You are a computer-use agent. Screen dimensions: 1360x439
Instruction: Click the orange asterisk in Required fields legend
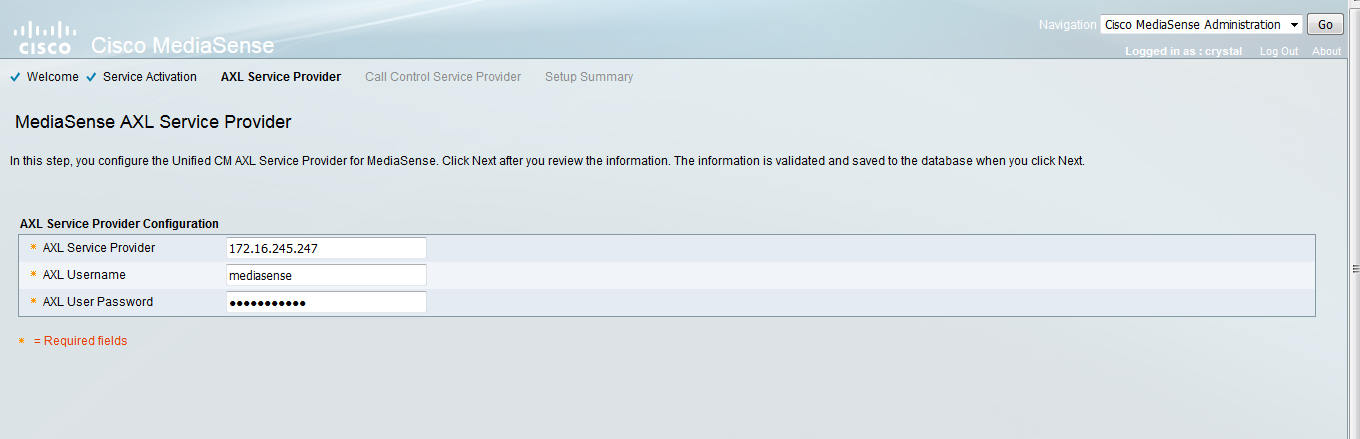pyautogui.click(x=22, y=342)
